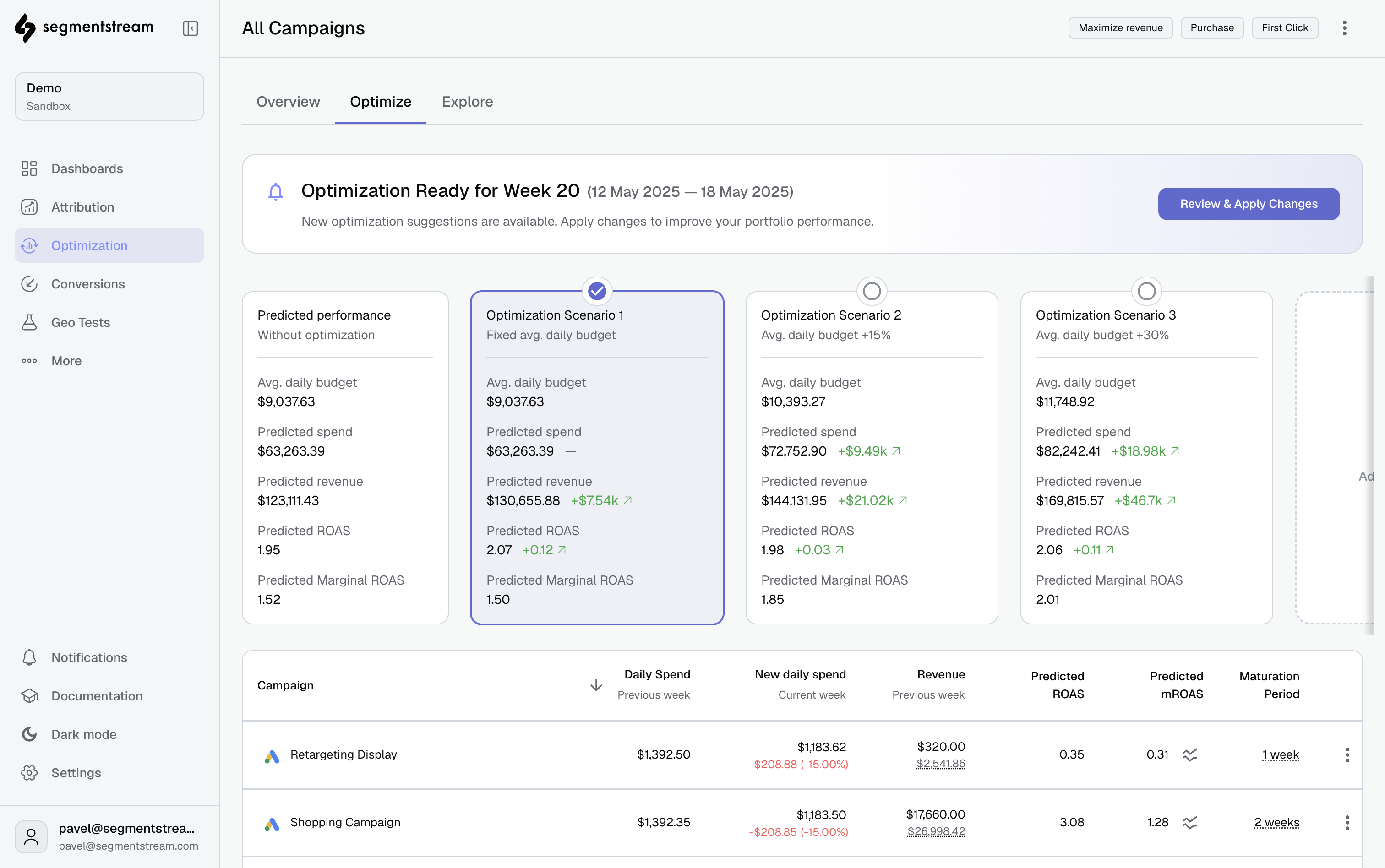Select Optimization in the sidebar menu
1385x868 pixels.
click(x=109, y=245)
